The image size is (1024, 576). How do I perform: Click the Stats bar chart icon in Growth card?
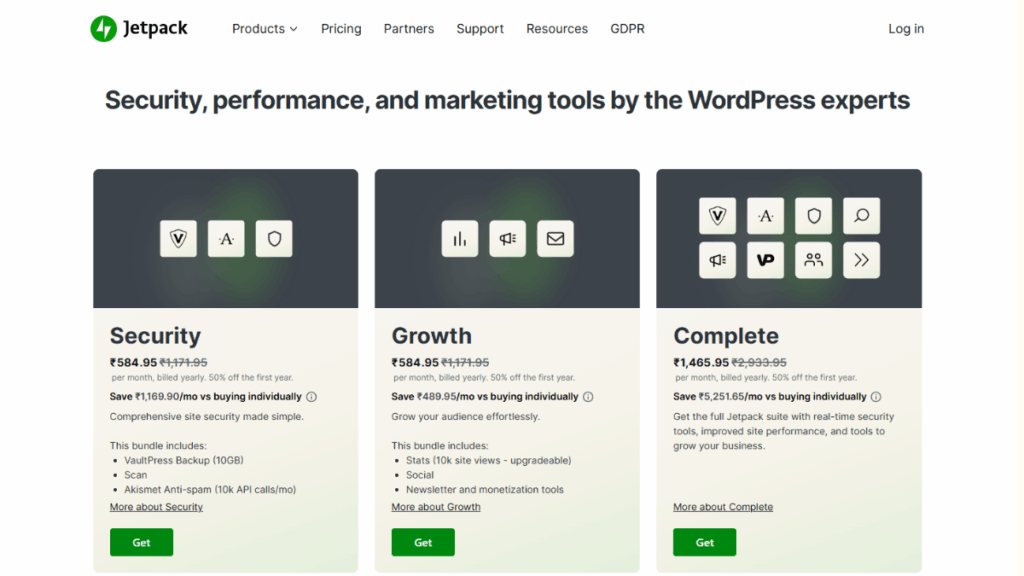460,239
